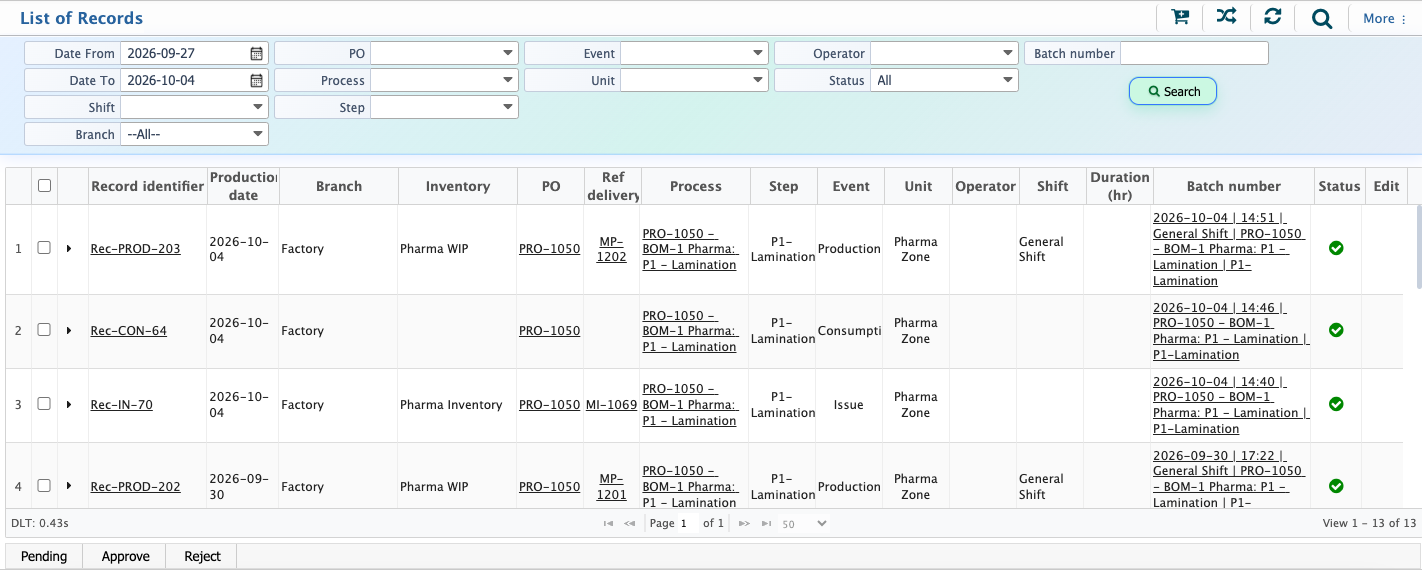Open the Date To calendar picker
This screenshot has height=570, width=1422.
coord(257,80)
